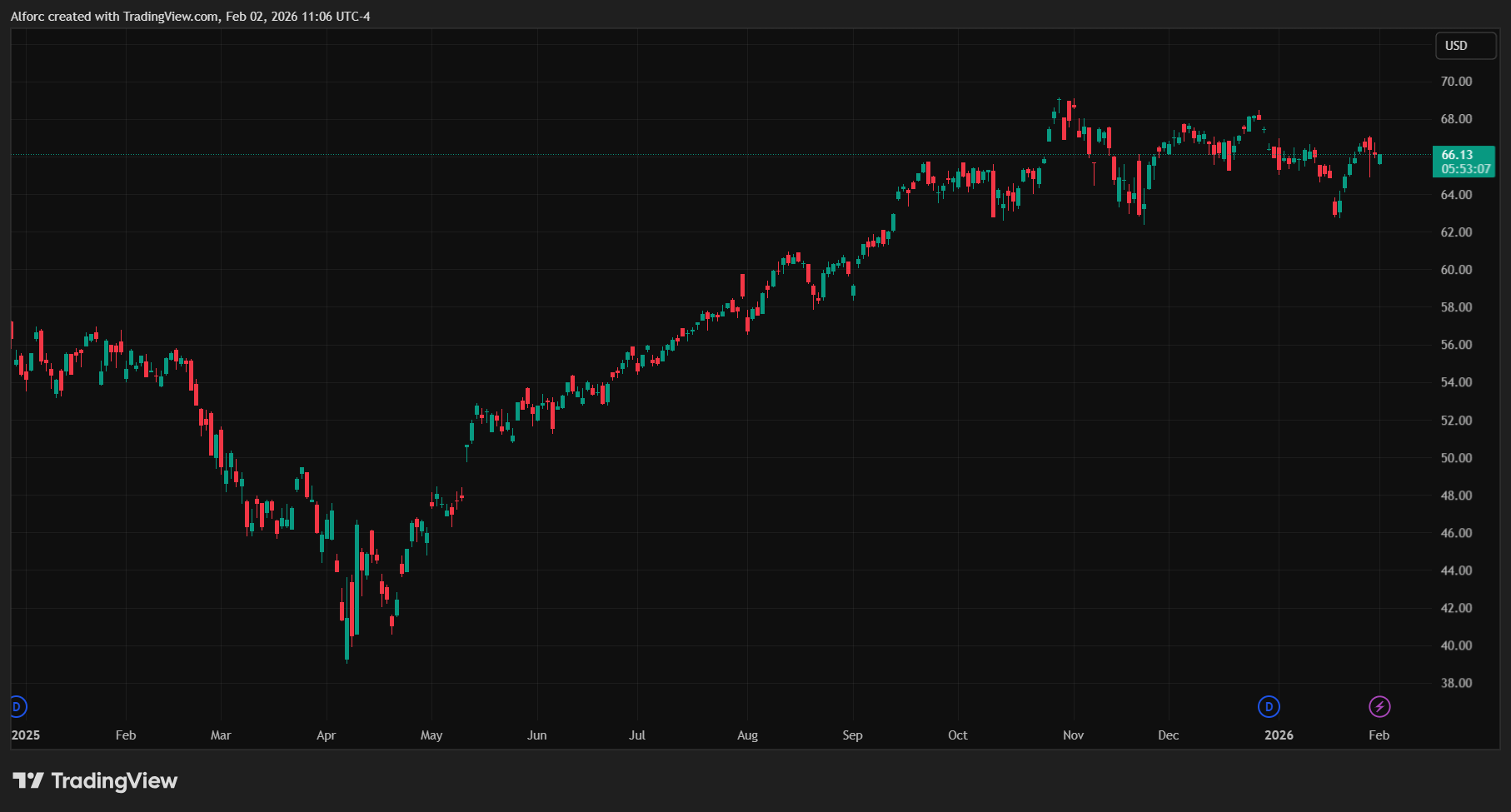Click the dividend D marker at left edge
Image resolution: width=1511 pixels, height=812 pixels.
pos(17,707)
